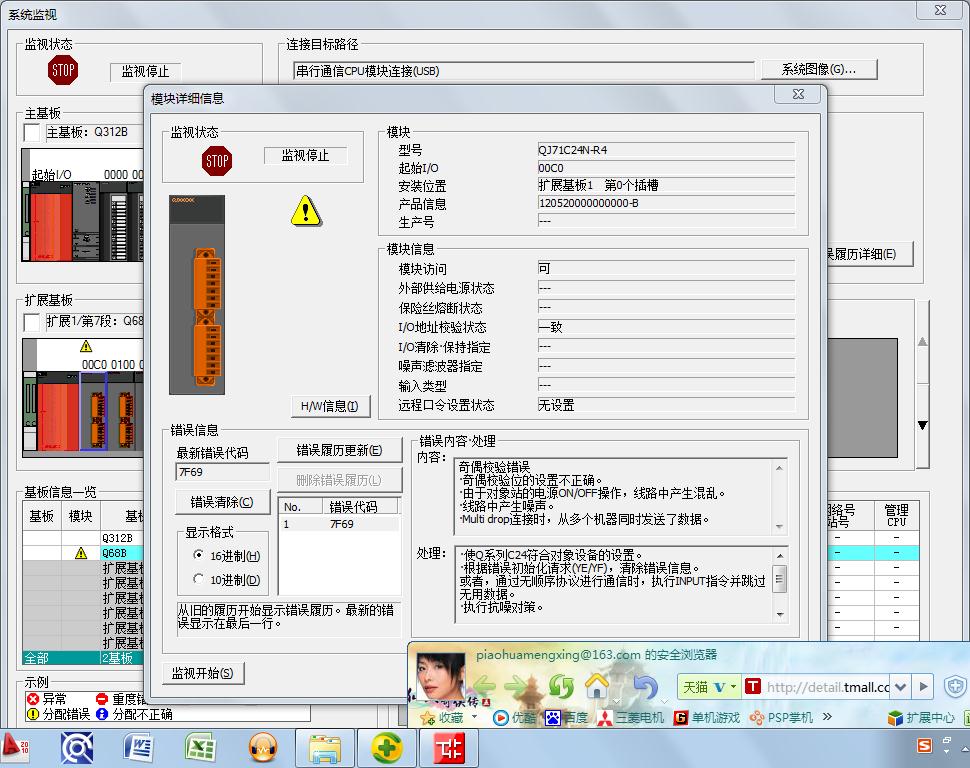Open the 天猫 search engine dropdown

(x=733, y=687)
